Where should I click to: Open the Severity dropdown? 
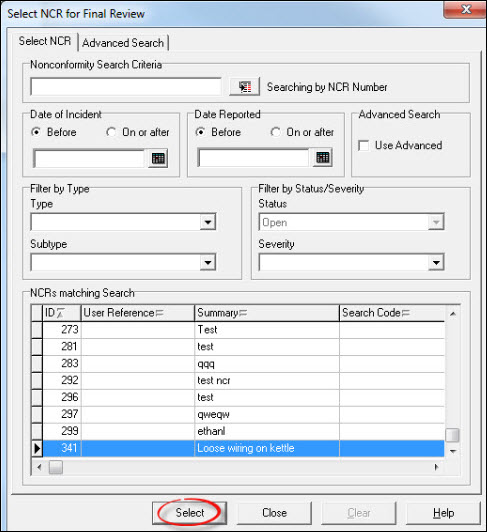tap(436, 262)
